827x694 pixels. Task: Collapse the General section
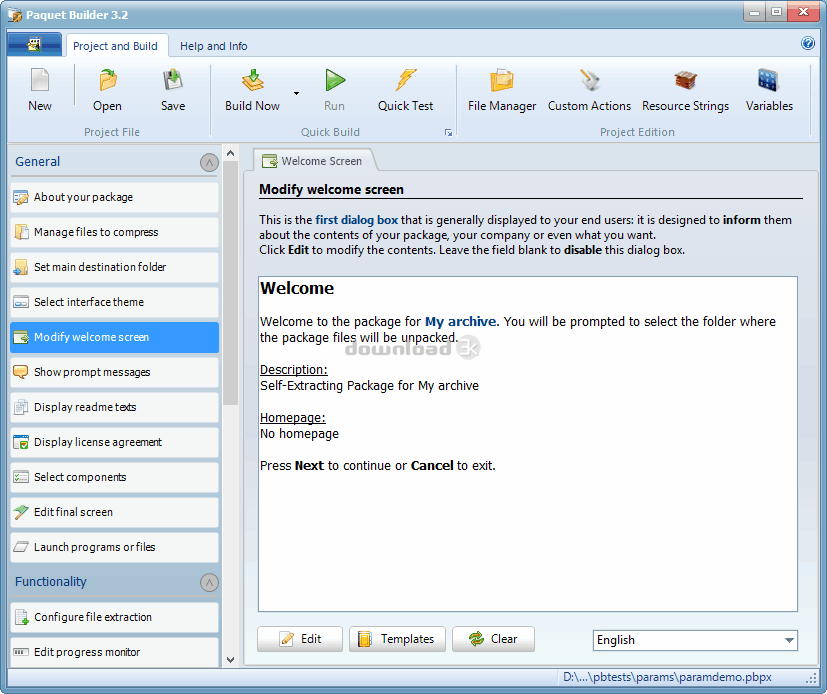(x=209, y=162)
